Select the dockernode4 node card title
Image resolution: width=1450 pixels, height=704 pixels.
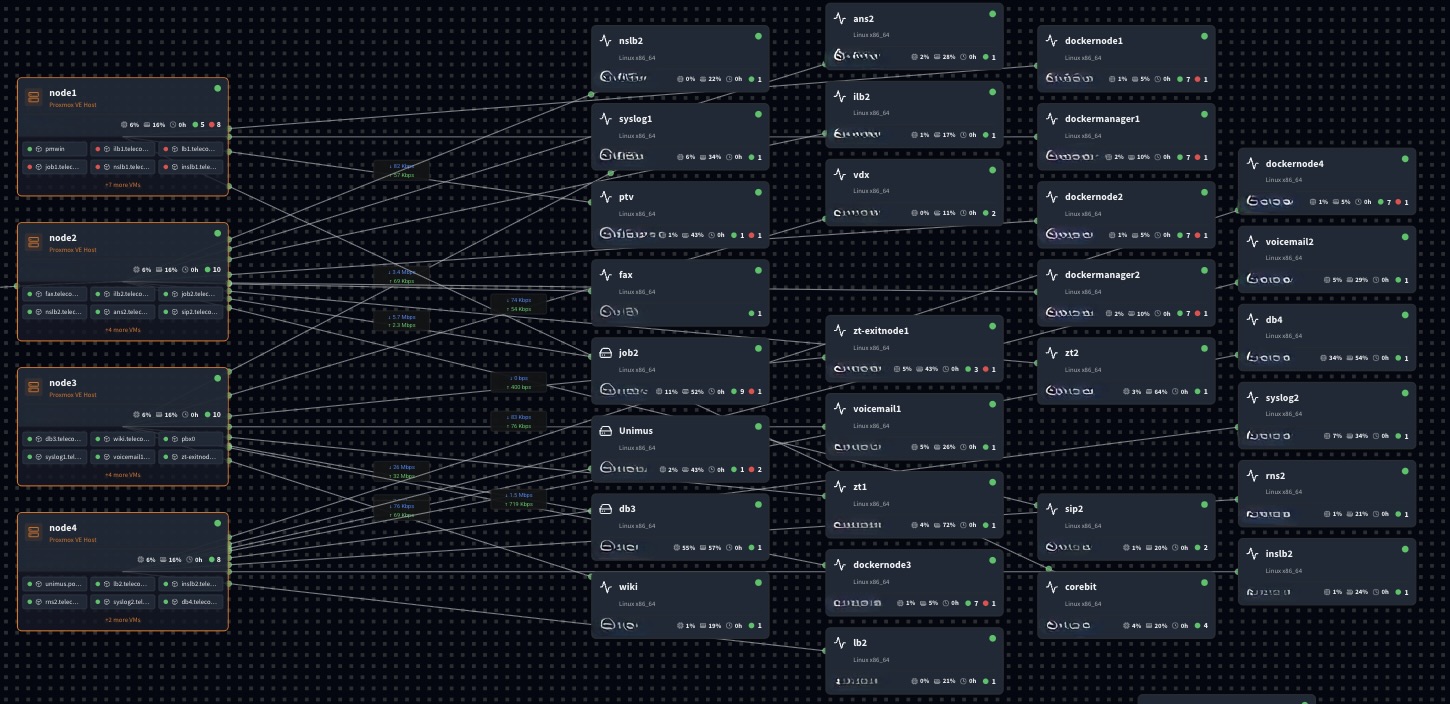coord(1294,164)
